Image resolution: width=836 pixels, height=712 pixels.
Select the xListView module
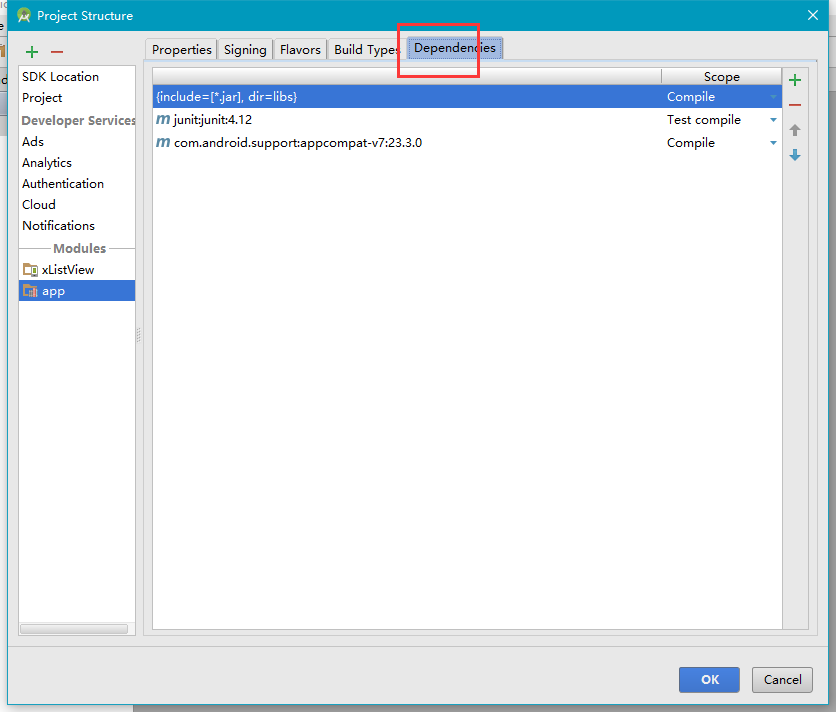(x=77, y=270)
